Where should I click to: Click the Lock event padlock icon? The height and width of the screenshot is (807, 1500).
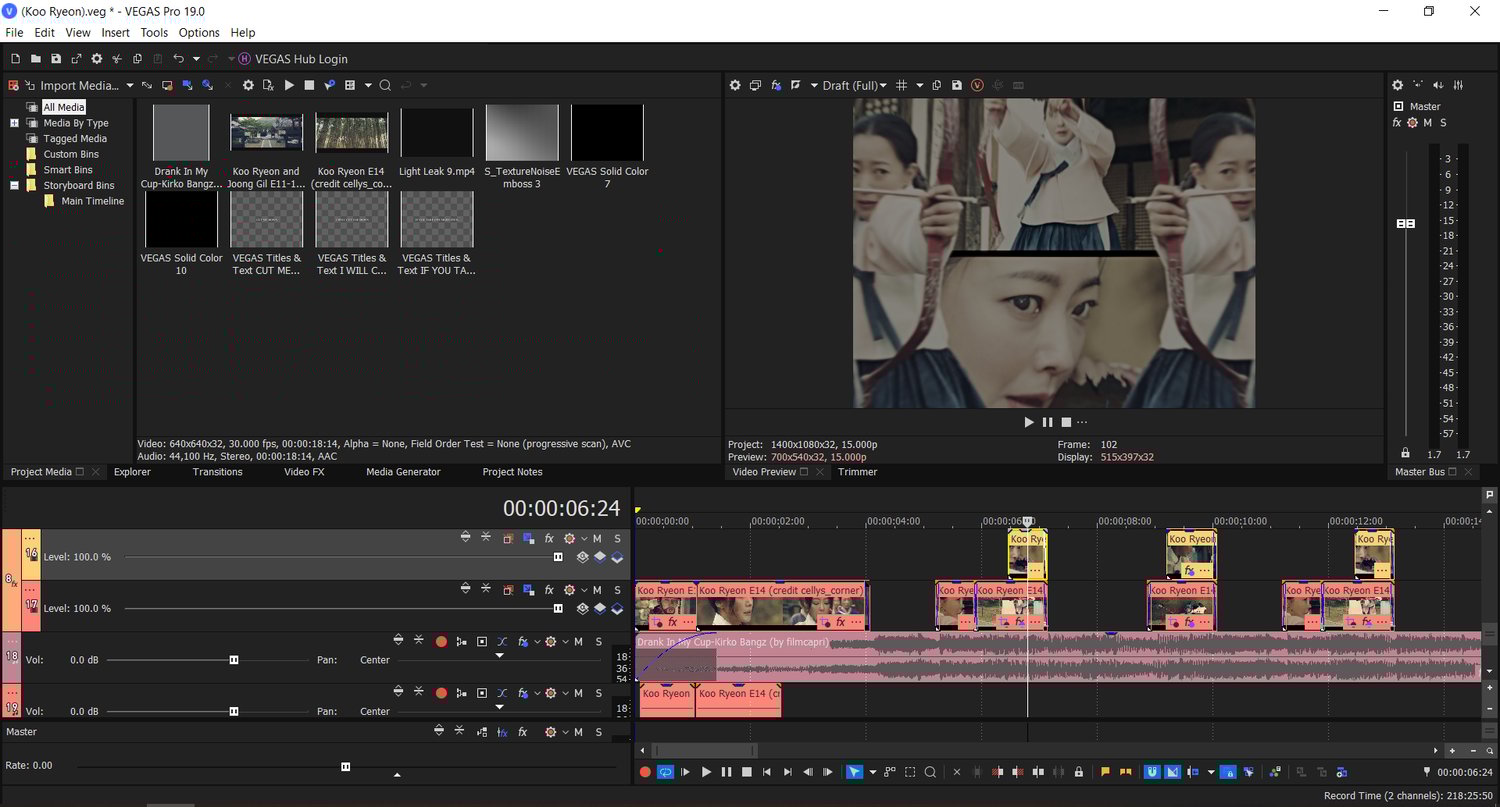(x=1078, y=772)
